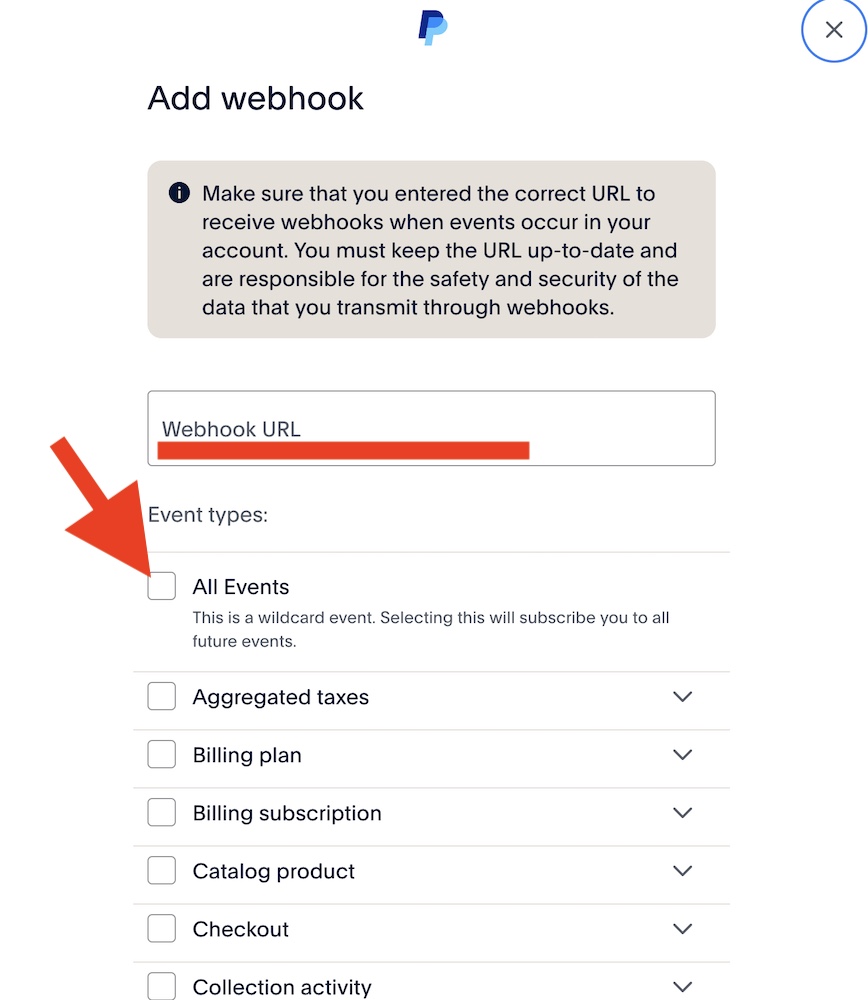Click the Checkout event type label
This screenshot has width=868, height=1000.
(x=241, y=929)
